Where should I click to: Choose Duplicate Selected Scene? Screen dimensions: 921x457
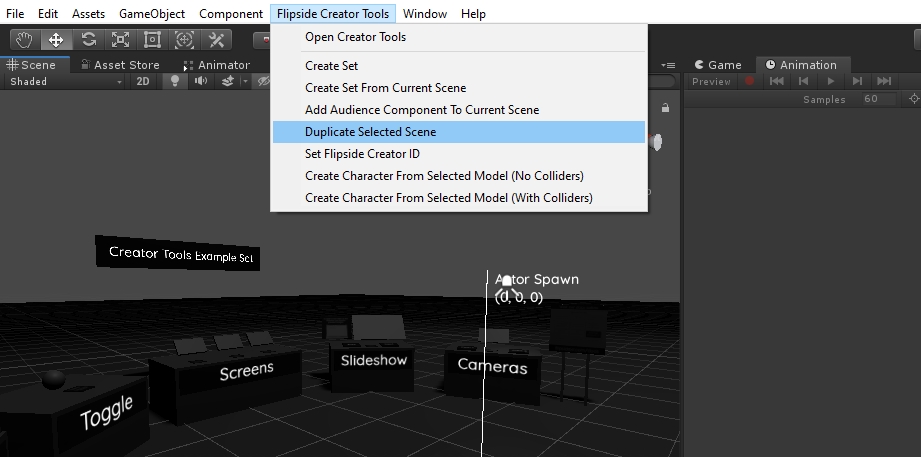pos(459,132)
